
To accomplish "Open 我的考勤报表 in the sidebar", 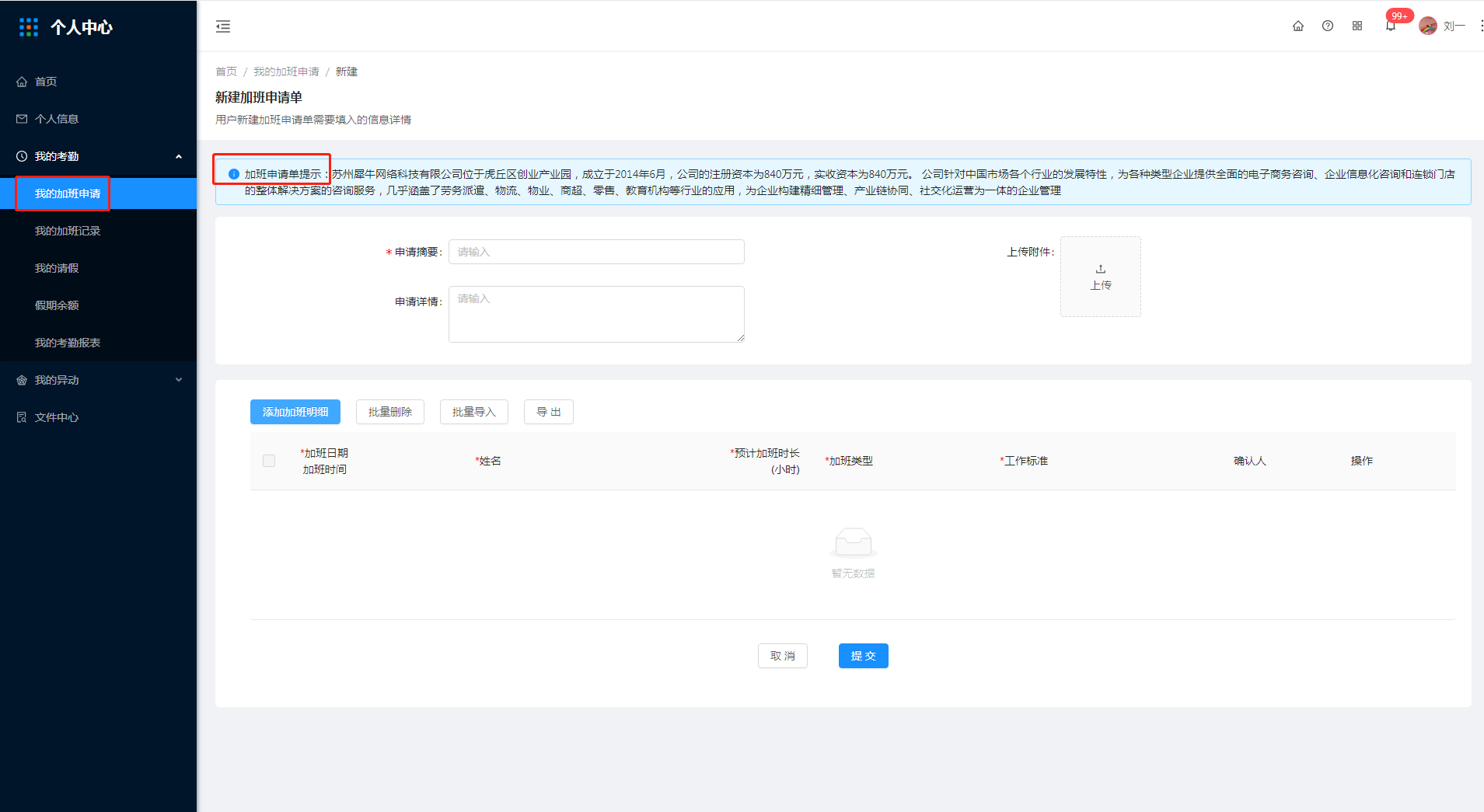I will 98,343.
